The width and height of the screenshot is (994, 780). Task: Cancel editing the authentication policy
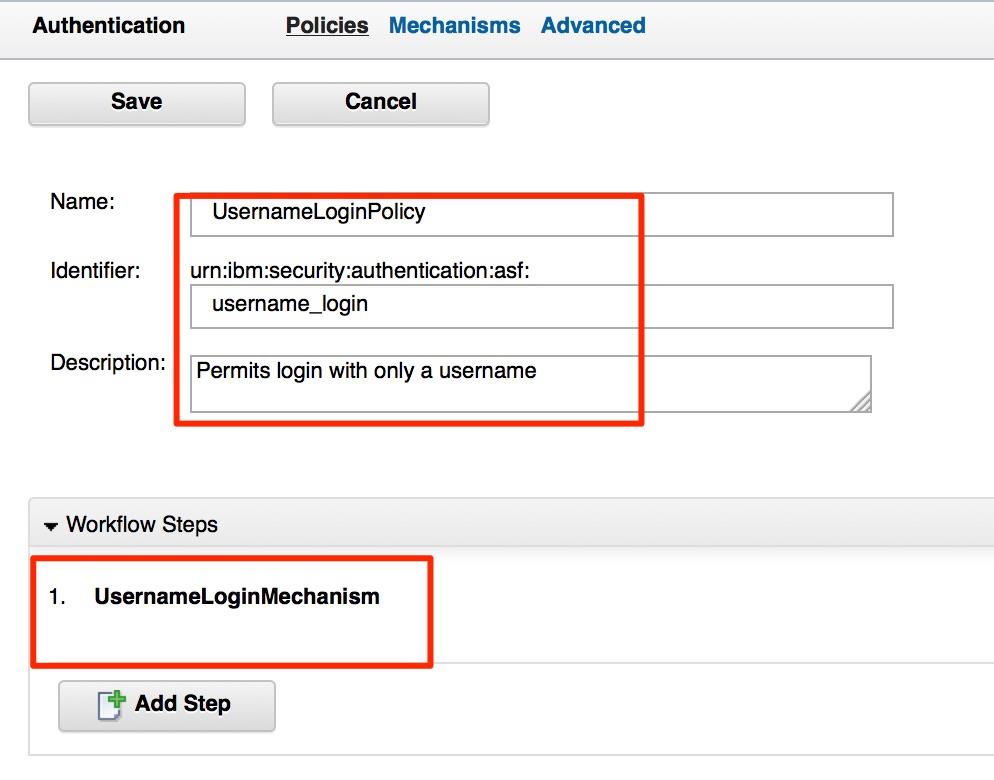(380, 101)
